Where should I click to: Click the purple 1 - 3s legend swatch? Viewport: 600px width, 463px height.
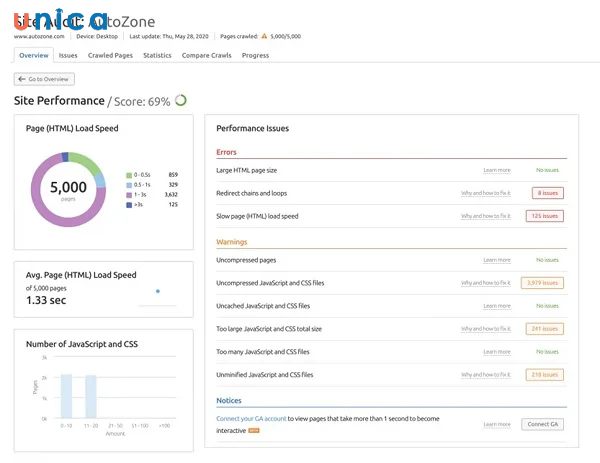[x=129, y=194]
